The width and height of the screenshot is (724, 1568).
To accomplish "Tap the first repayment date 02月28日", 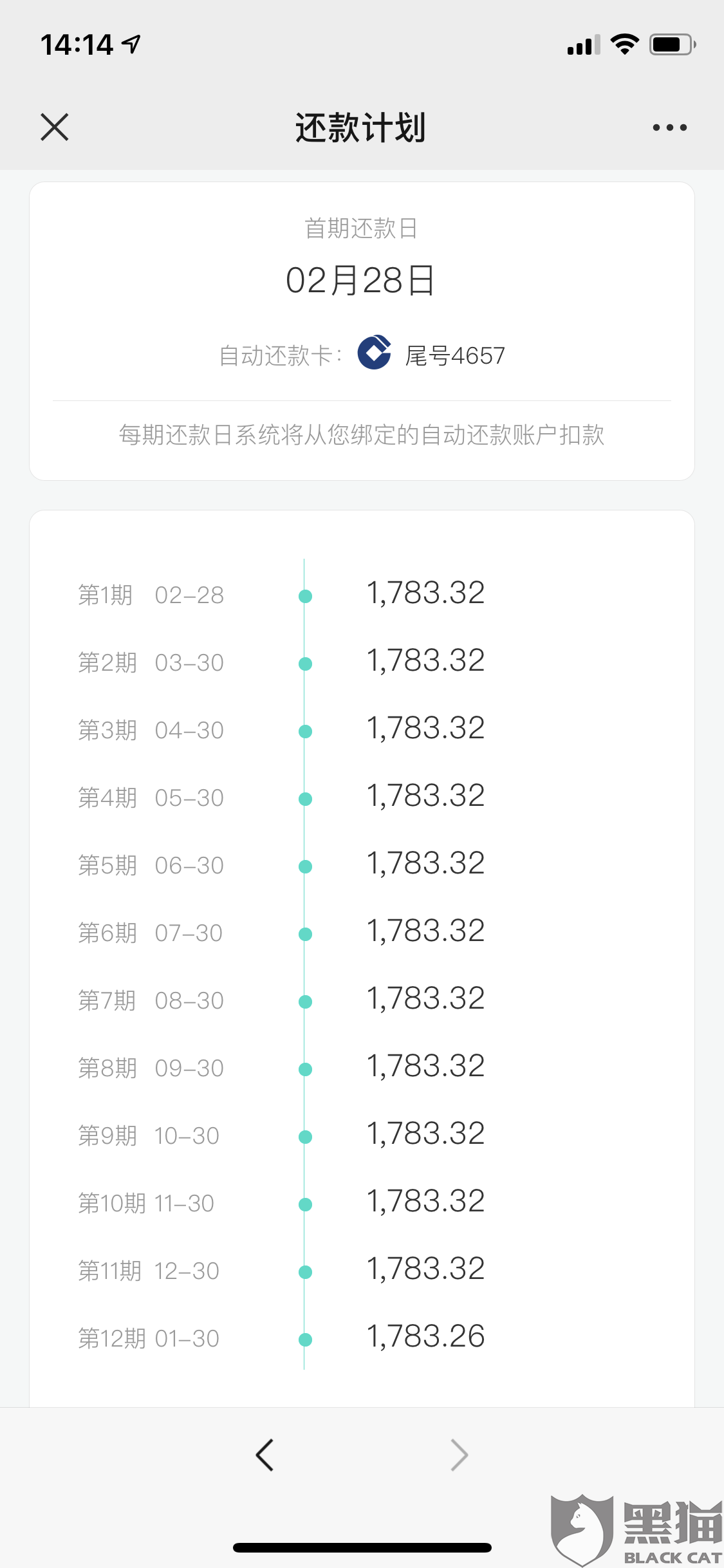I will 361,281.
